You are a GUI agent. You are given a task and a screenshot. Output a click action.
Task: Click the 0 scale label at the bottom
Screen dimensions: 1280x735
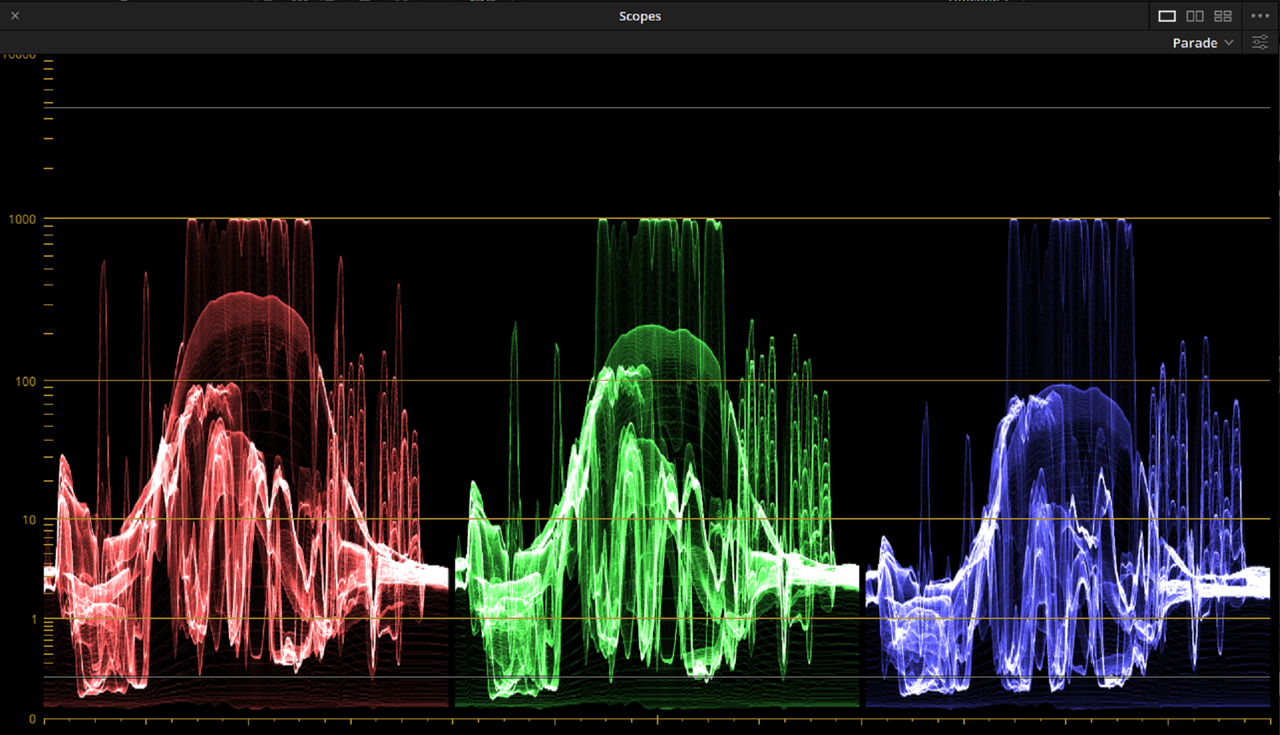(x=32, y=719)
